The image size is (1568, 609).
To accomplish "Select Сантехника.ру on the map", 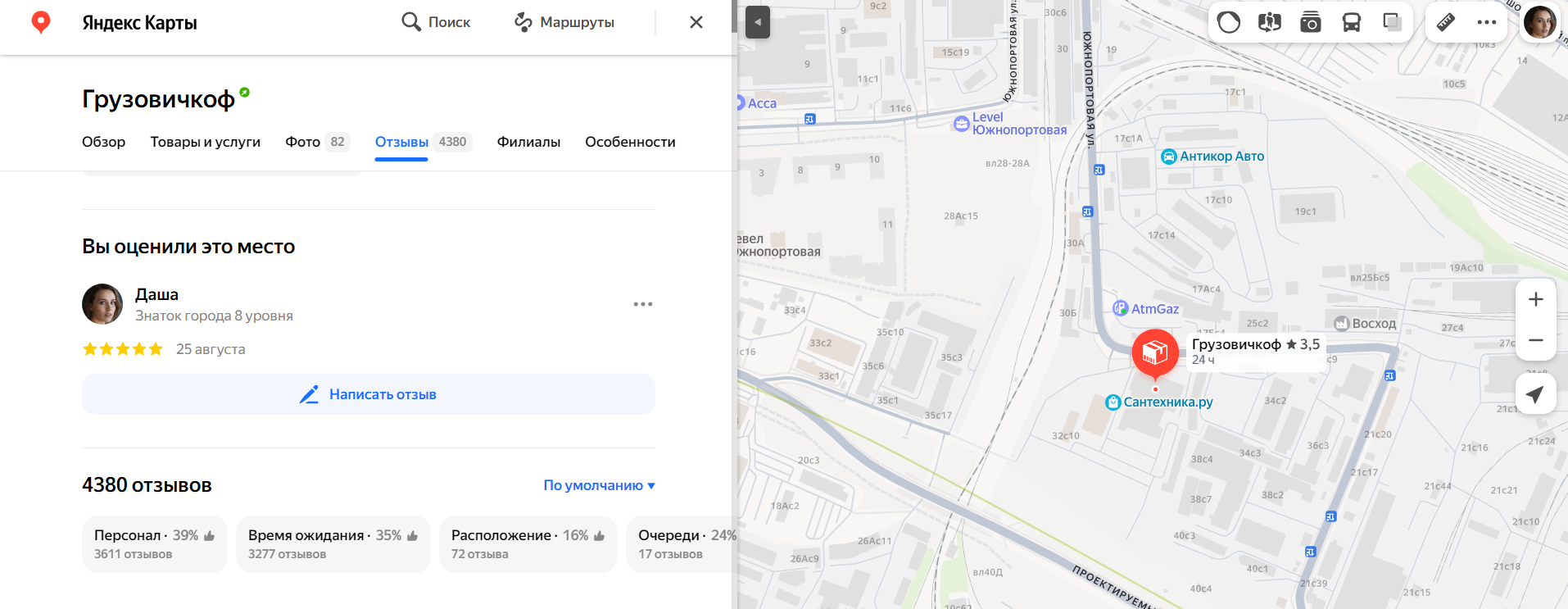I will pyautogui.click(x=1159, y=402).
